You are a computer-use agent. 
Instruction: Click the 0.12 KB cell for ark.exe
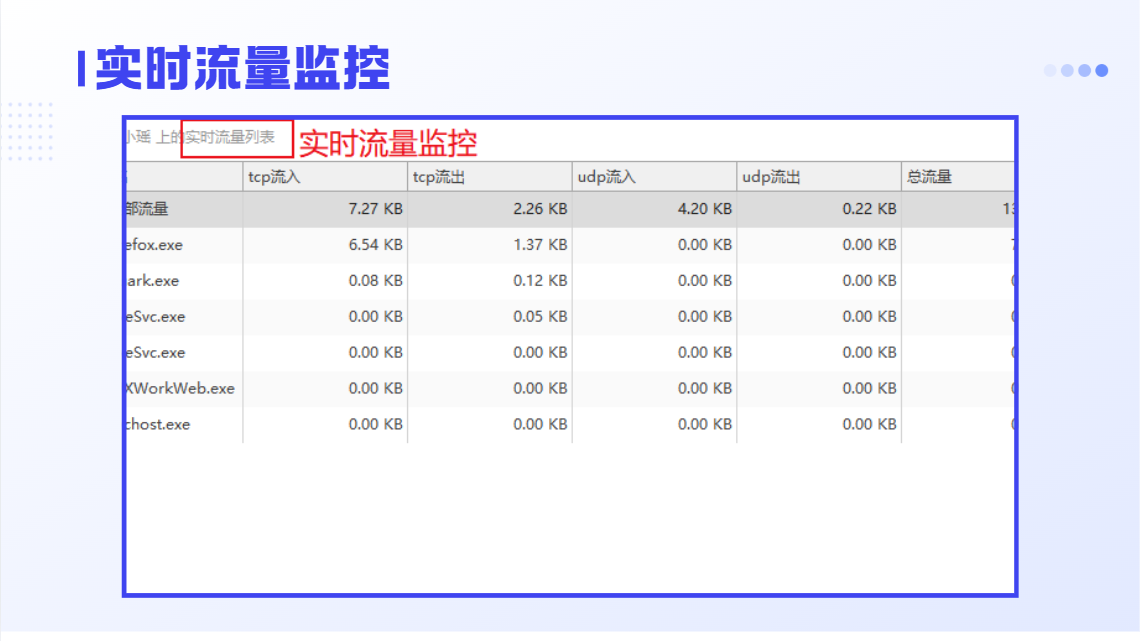(490, 281)
